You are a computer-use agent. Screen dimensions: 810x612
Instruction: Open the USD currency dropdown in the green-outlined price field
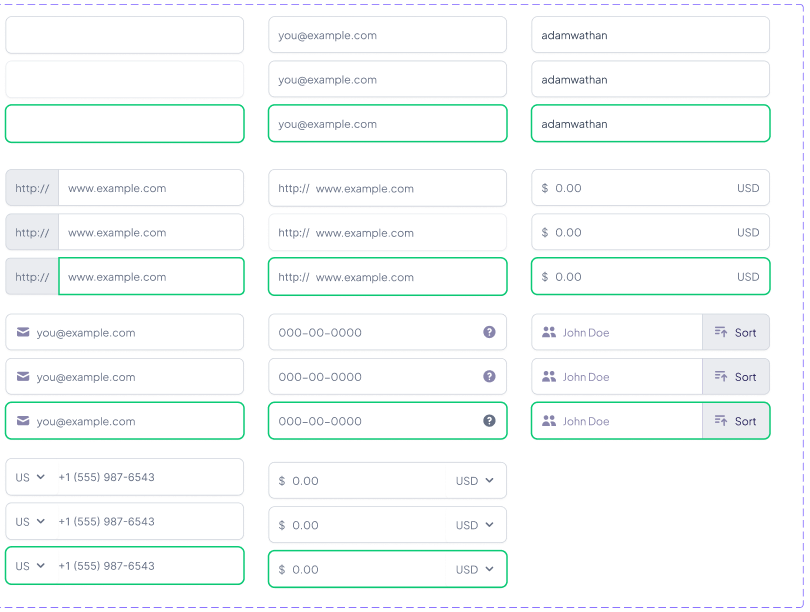[474, 569]
